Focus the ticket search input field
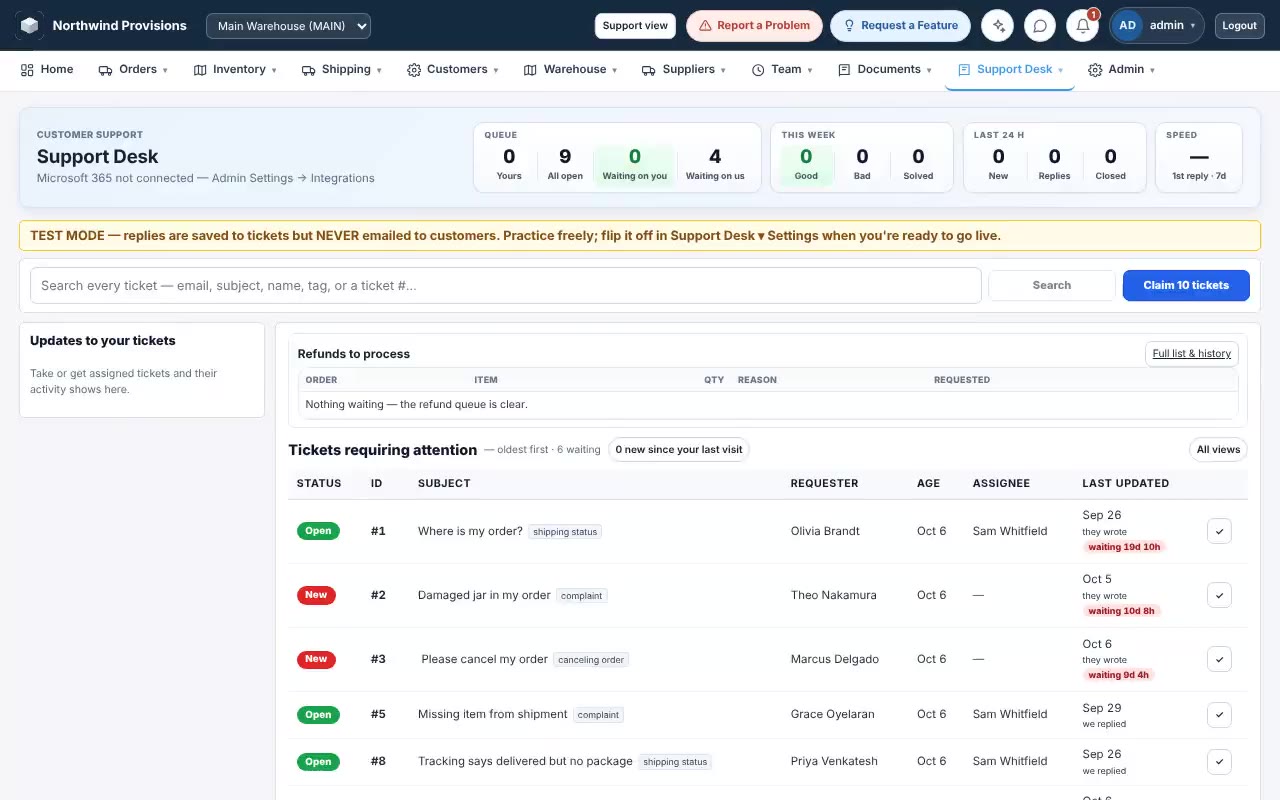Viewport: 1280px width, 800px height. click(x=506, y=286)
